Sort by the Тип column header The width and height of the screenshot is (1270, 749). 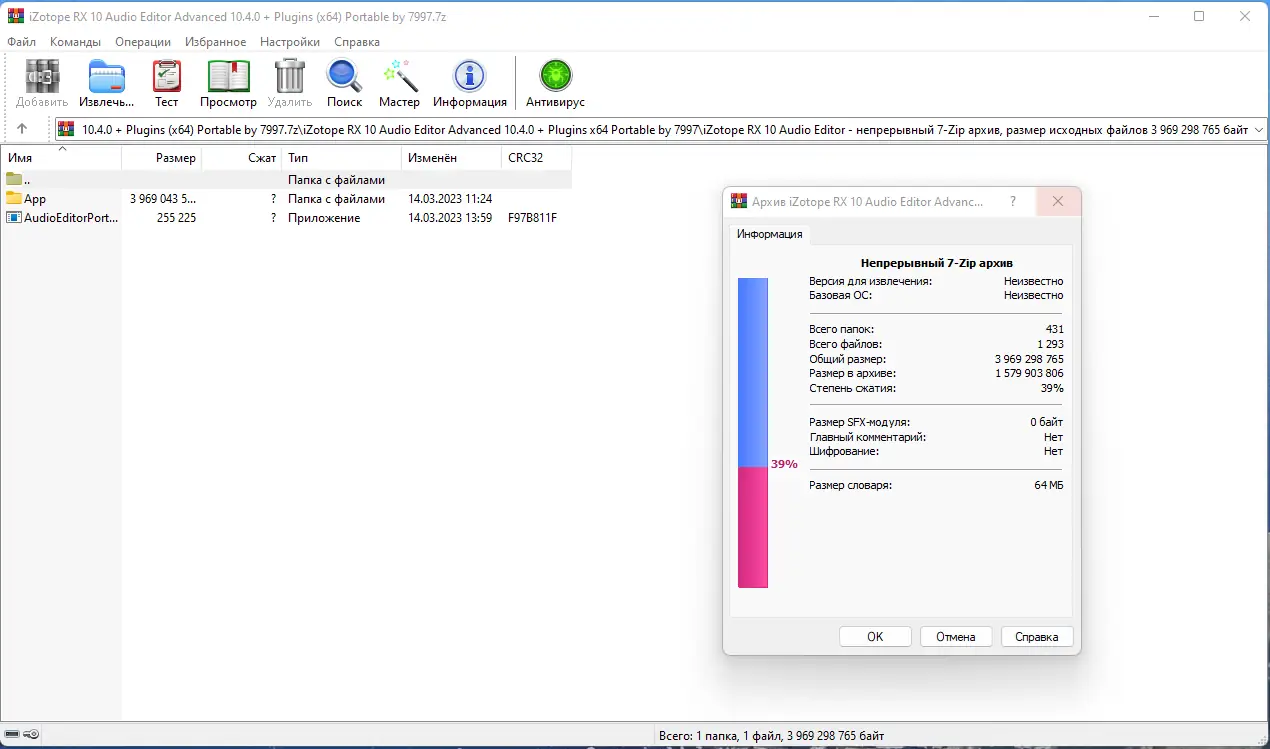pos(341,158)
